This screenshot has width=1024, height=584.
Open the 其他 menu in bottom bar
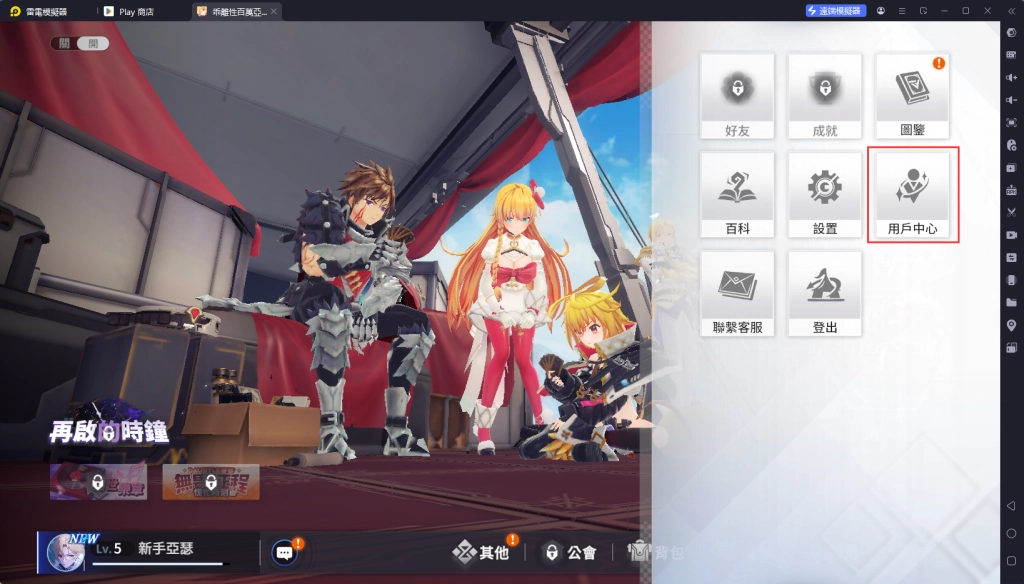coord(482,553)
